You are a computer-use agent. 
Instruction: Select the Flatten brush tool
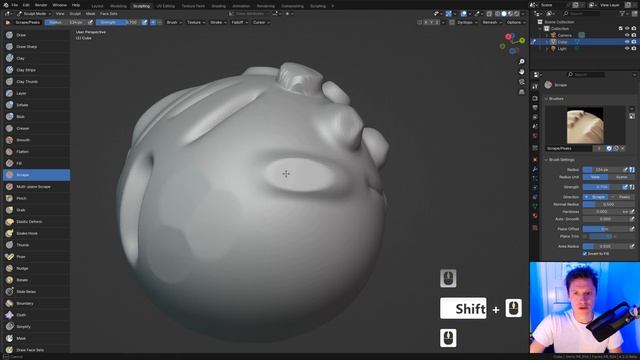(36, 151)
